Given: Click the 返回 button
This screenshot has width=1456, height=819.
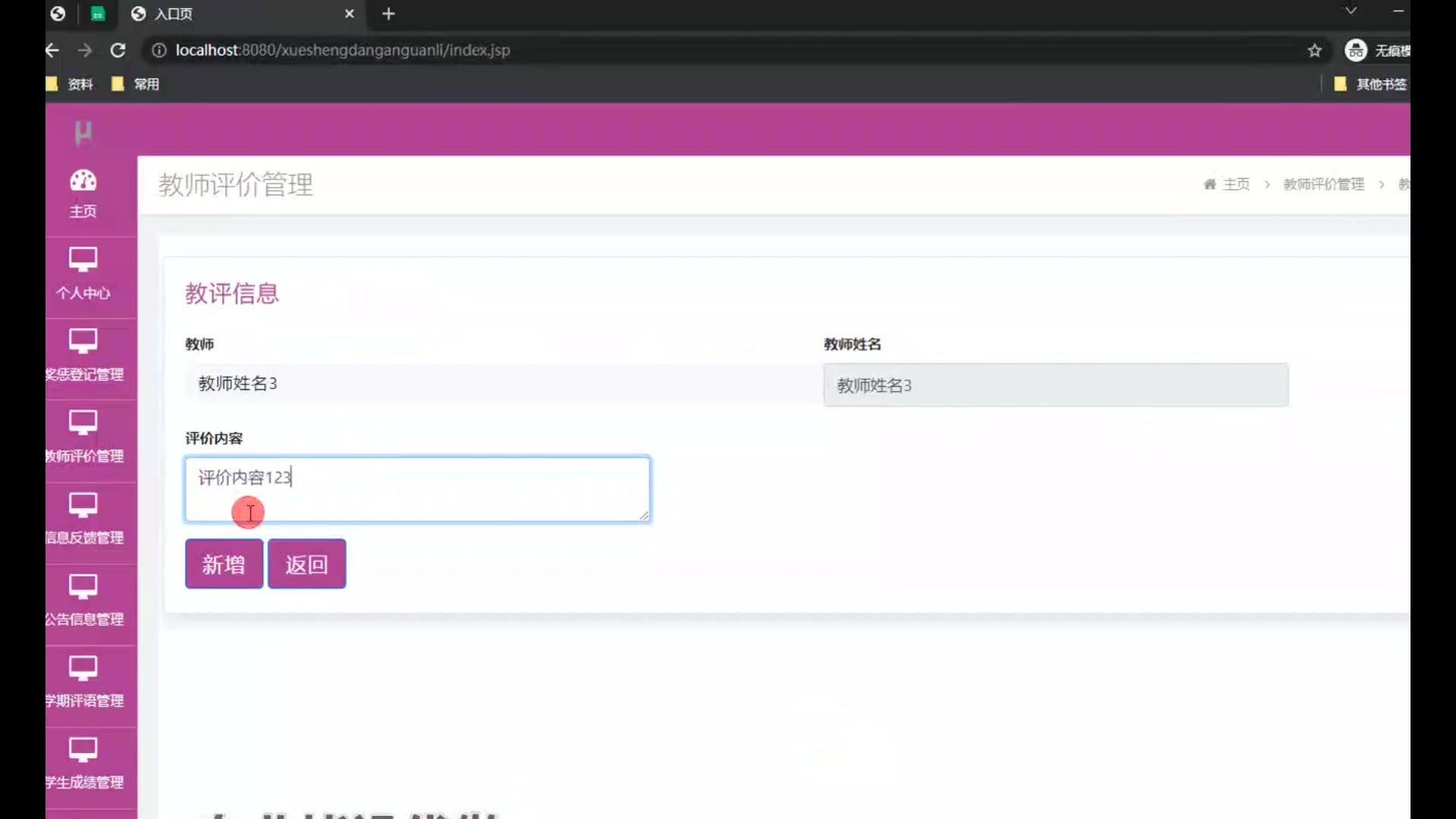Looking at the screenshot, I should tap(306, 564).
